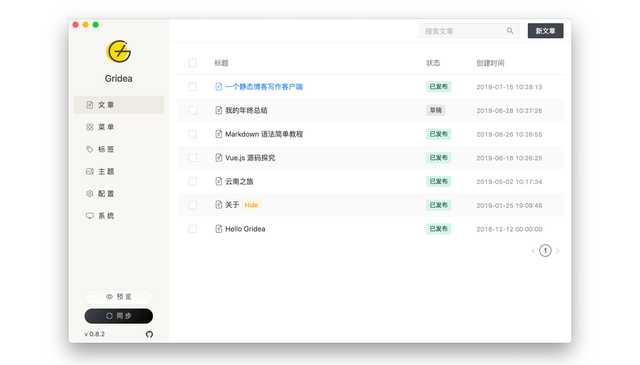This screenshot has height=365, width=640.
Task: Open the GitHub icon link
Action: point(149,334)
